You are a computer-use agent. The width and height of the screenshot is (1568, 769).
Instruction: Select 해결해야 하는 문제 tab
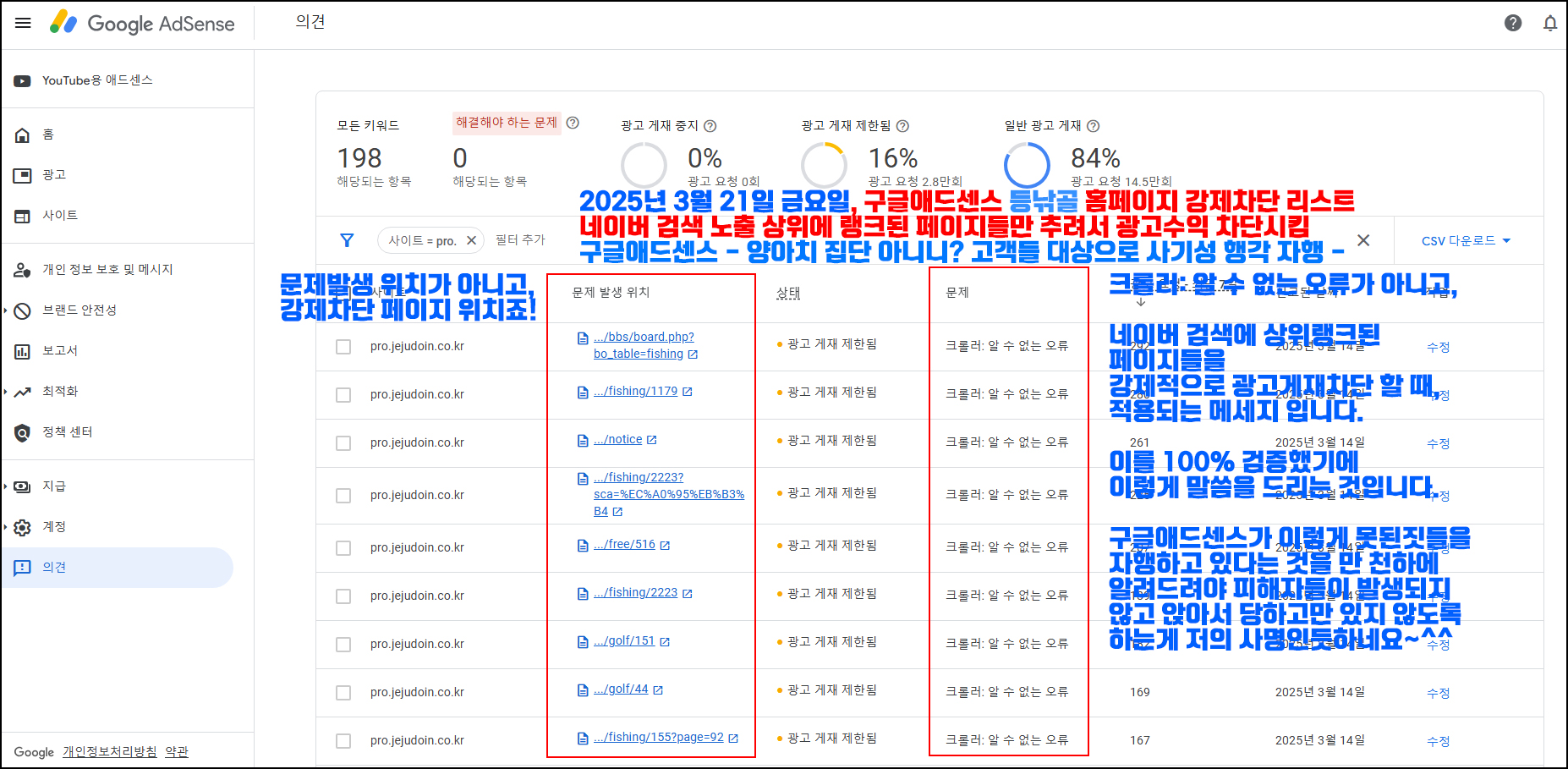(507, 123)
